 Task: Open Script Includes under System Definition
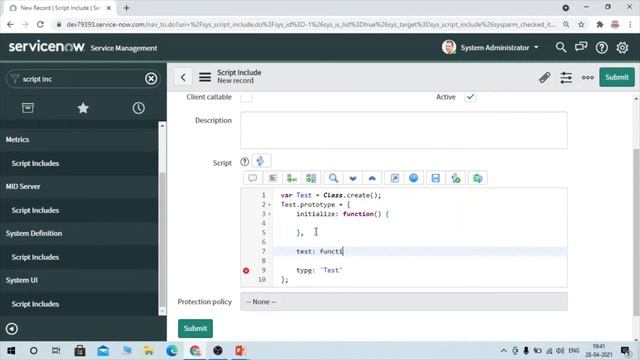[35, 257]
